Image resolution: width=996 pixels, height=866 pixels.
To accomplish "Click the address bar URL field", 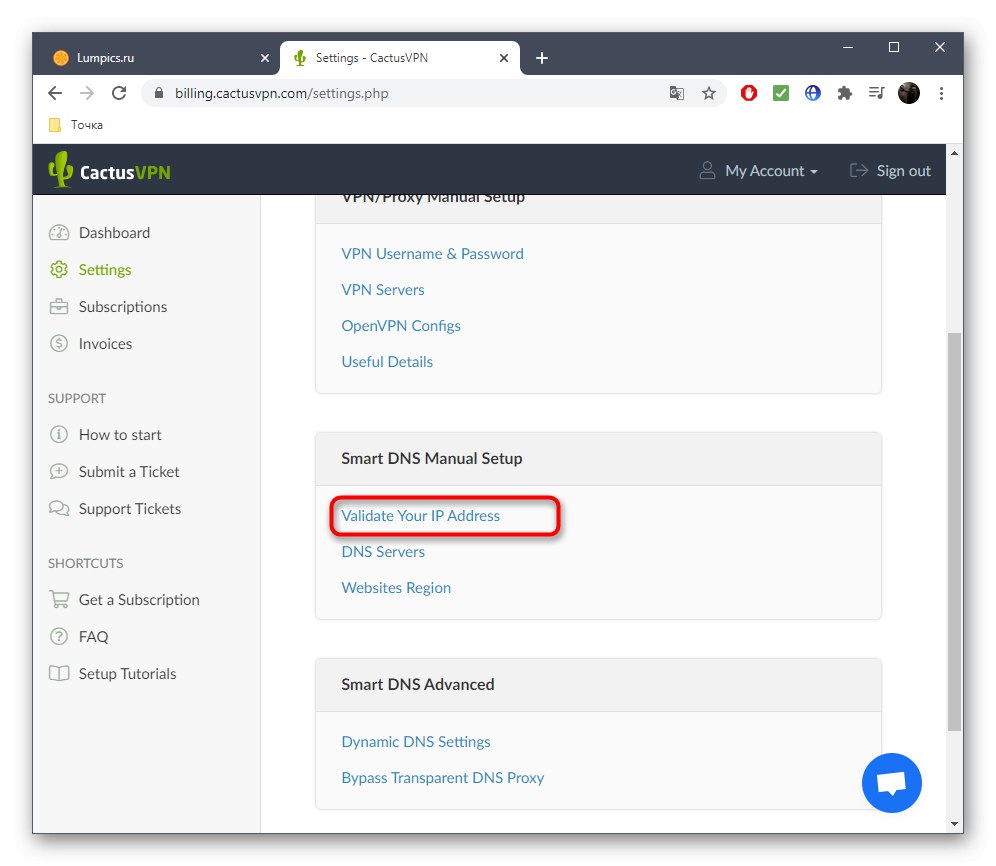I will point(400,93).
